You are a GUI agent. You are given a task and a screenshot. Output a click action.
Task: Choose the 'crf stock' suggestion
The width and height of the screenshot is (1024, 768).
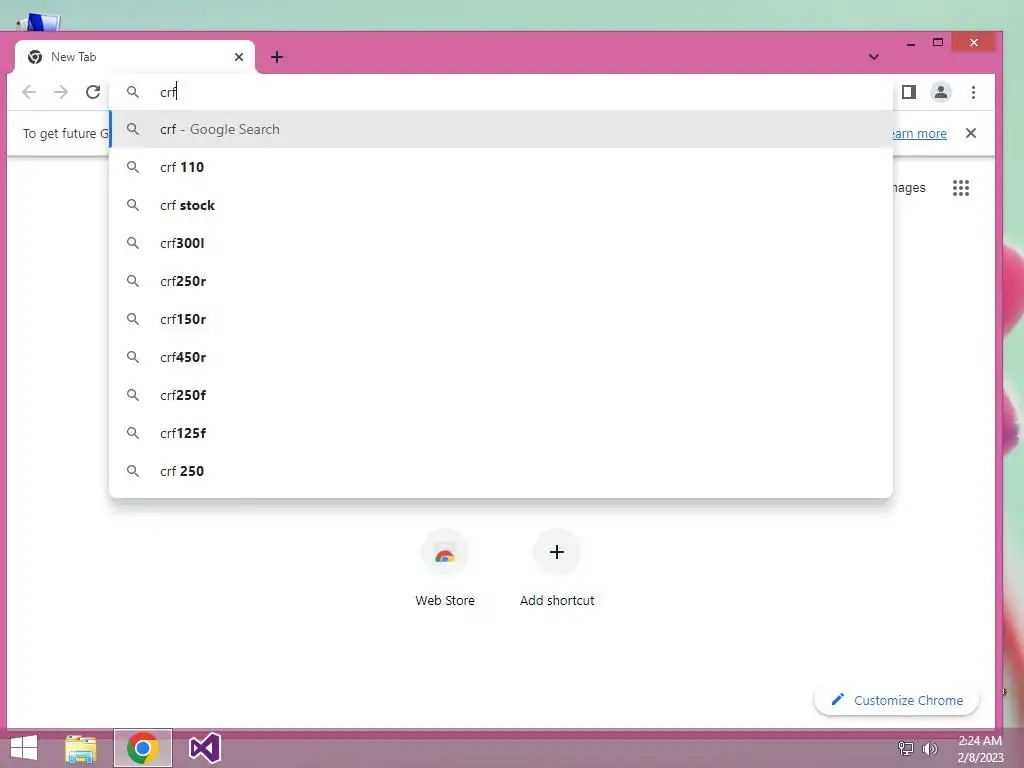tap(501, 205)
